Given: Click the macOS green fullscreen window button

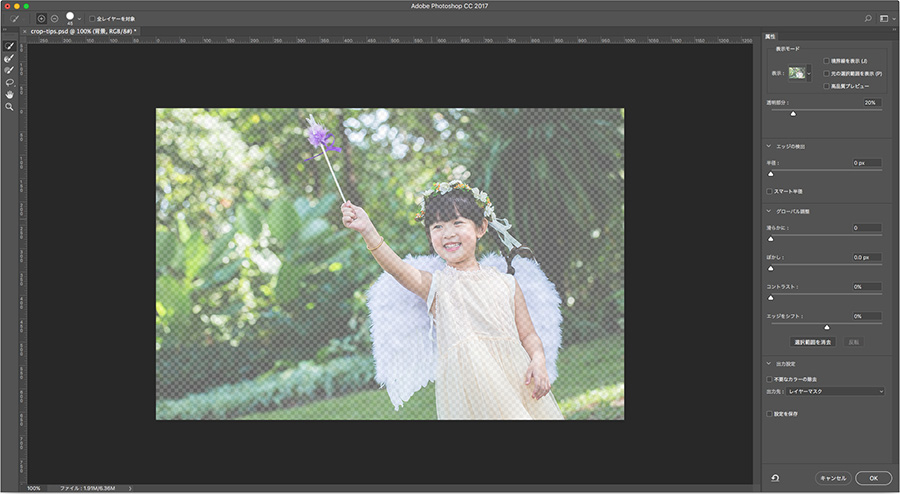Looking at the screenshot, I should [26, 6].
